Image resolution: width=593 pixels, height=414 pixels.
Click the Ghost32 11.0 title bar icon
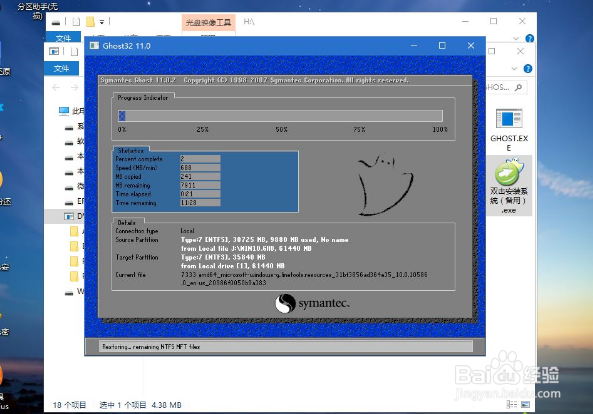[94, 46]
